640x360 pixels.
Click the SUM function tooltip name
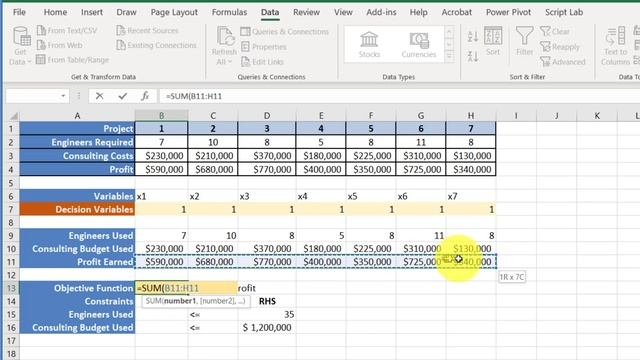click(x=153, y=301)
